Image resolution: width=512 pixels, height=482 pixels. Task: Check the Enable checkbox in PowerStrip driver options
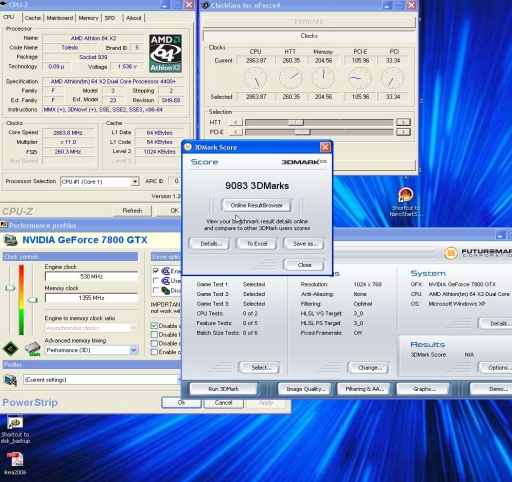pyautogui.click(x=154, y=352)
